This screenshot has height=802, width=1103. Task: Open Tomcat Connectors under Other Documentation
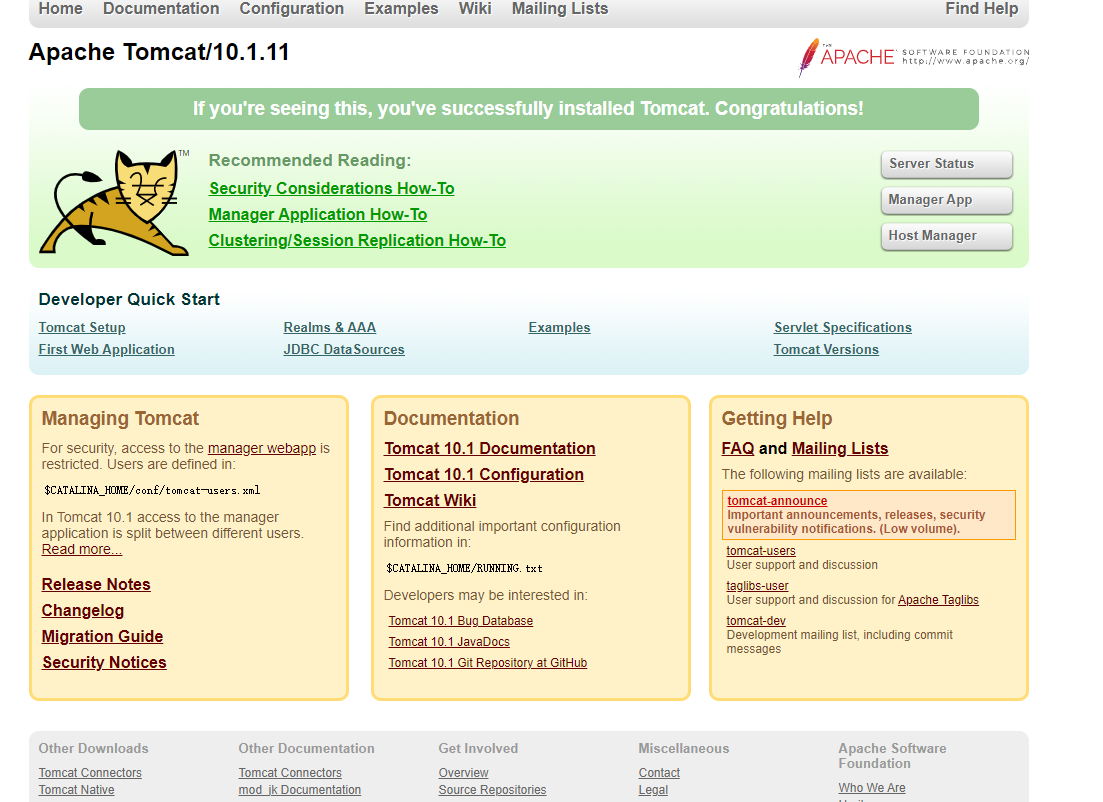point(290,773)
